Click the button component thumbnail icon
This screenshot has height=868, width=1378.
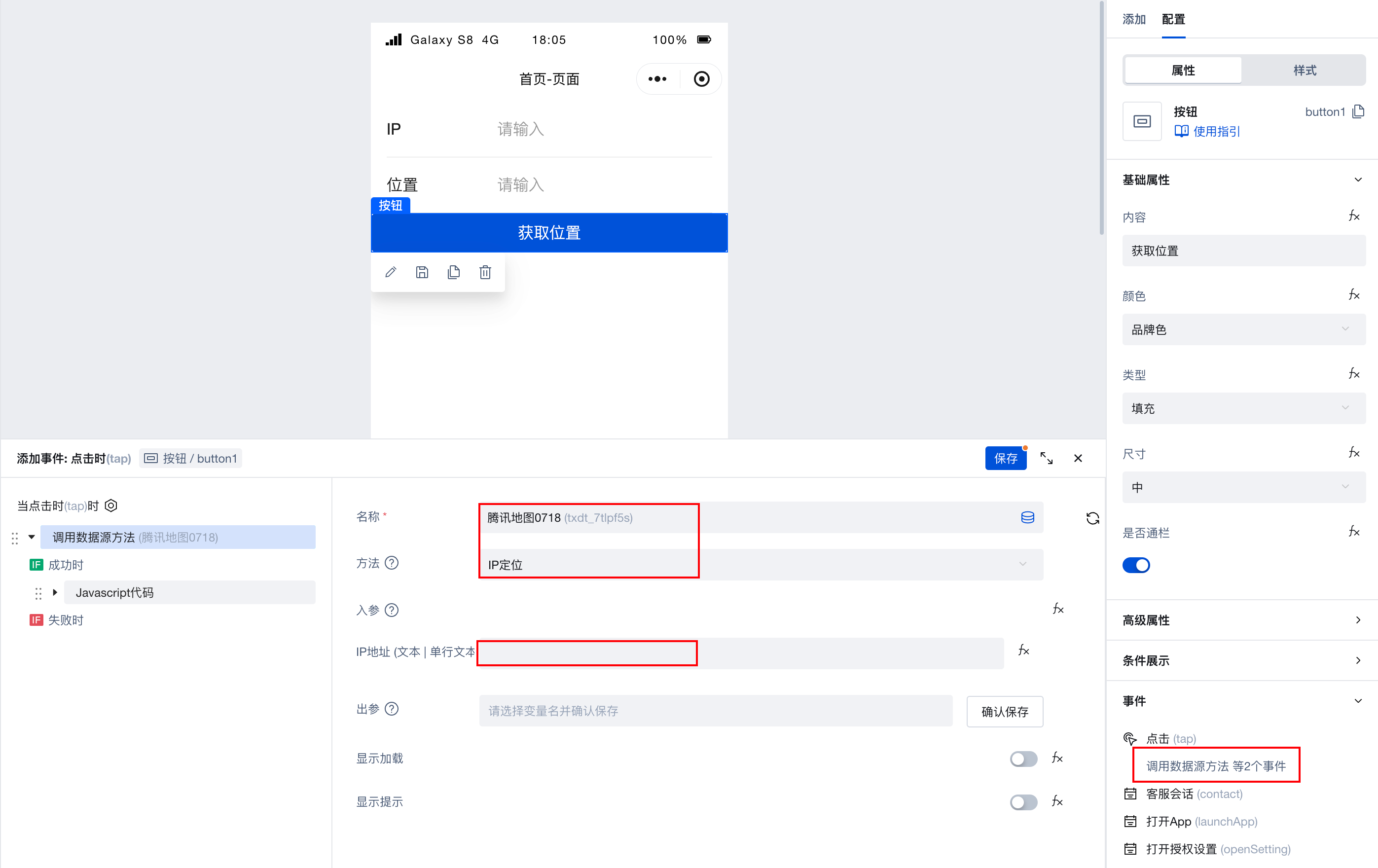pyautogui.click(x=1142, y=121)
